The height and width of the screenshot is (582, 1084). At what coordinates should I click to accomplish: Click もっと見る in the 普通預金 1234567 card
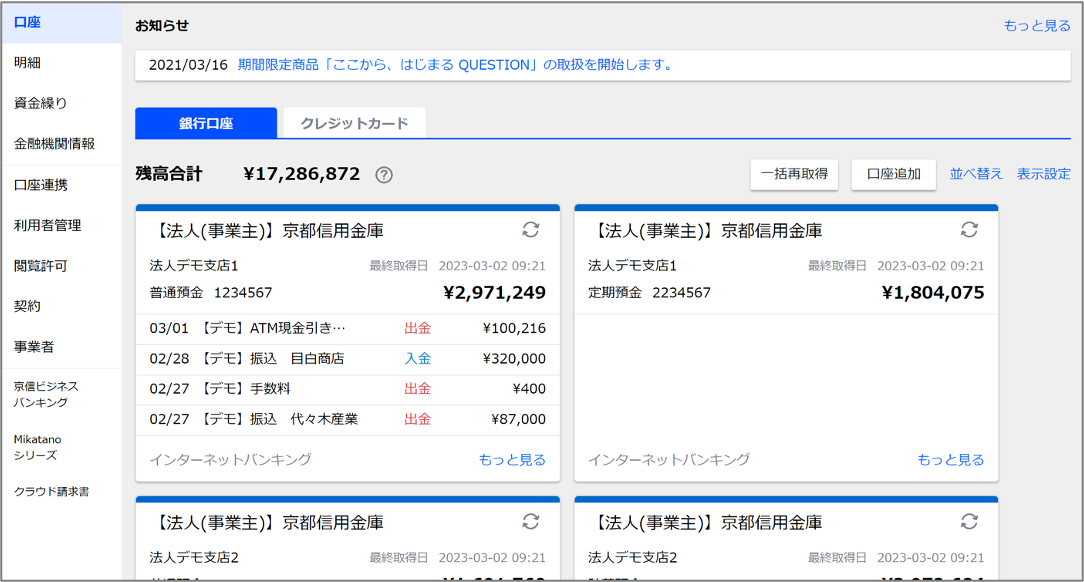point(512,460)
